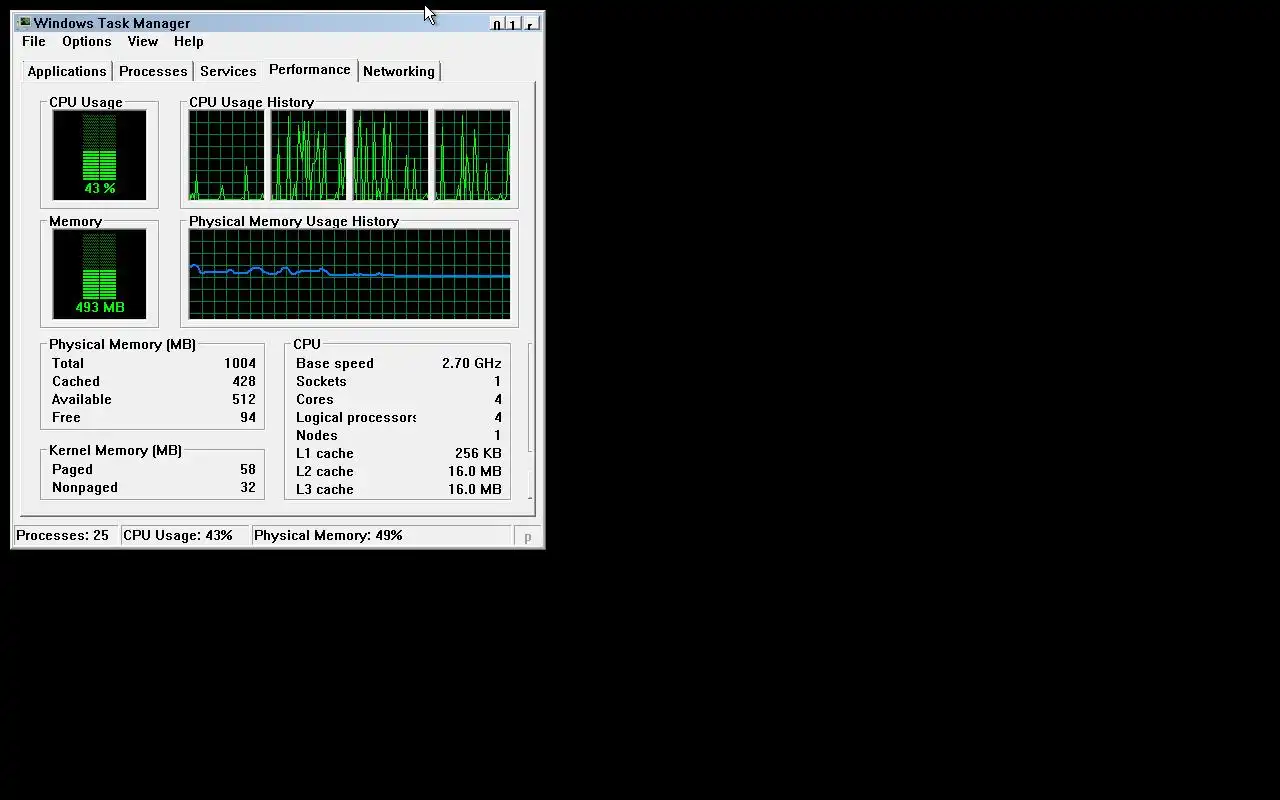Open the Help menu
1280x800 pixels.
pyautogui.click(x=188, y=41)
